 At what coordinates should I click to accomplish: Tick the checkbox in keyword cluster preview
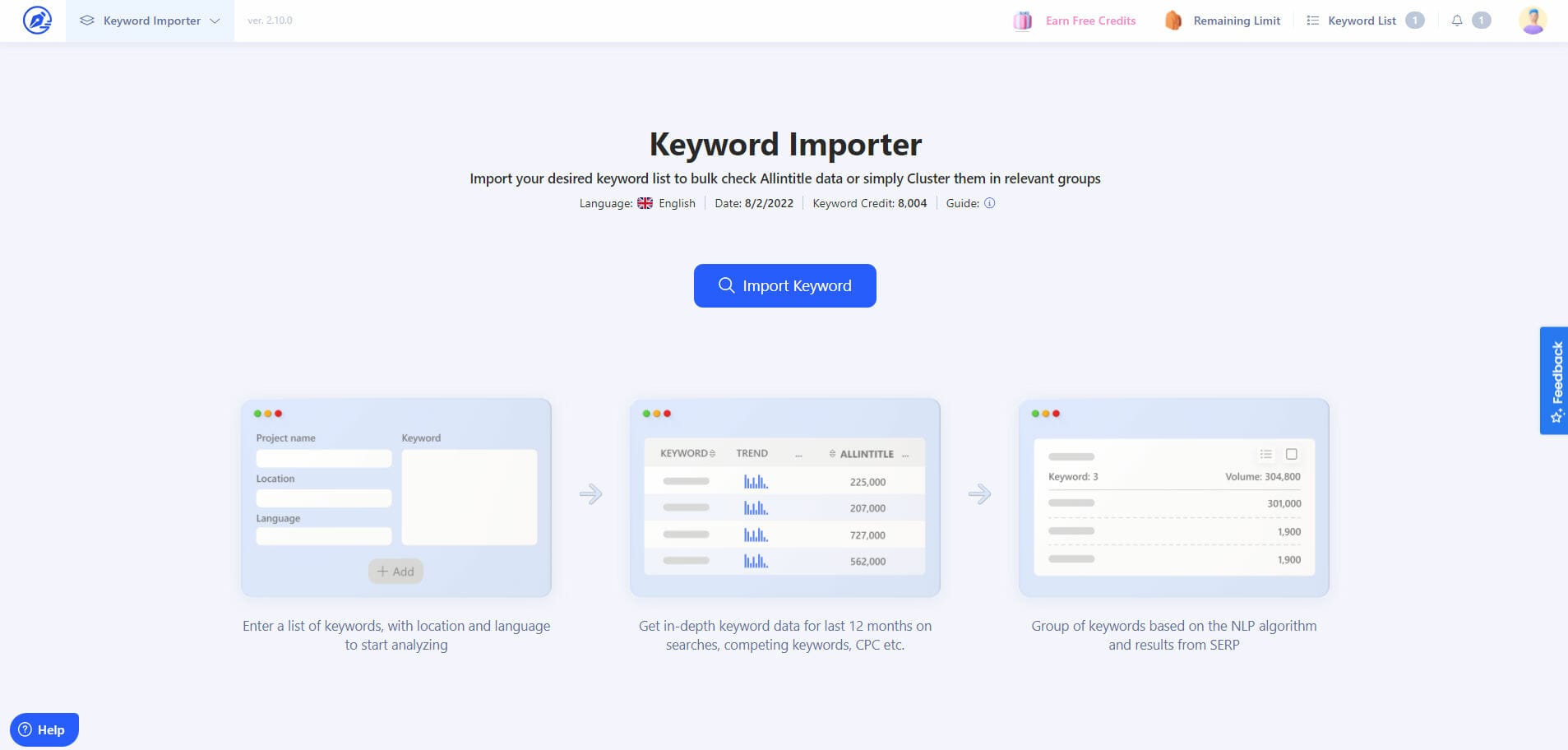click(x=1292, y=454)
